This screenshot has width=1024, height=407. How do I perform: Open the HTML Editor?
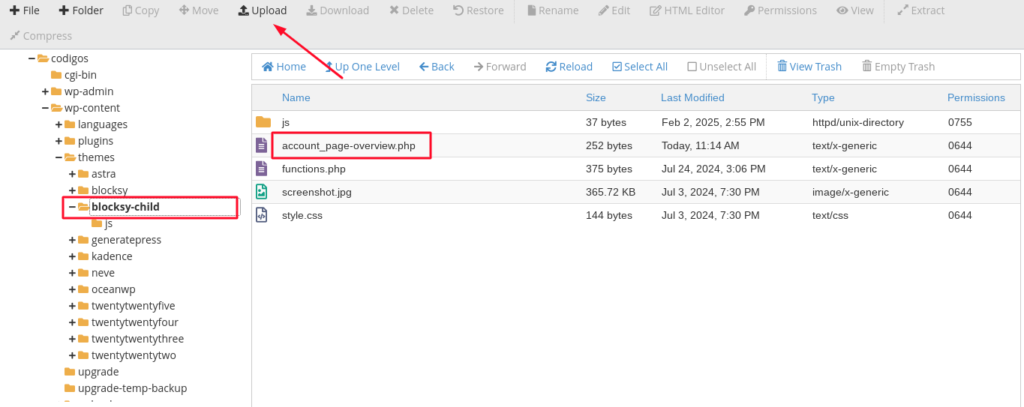[687, 10]
